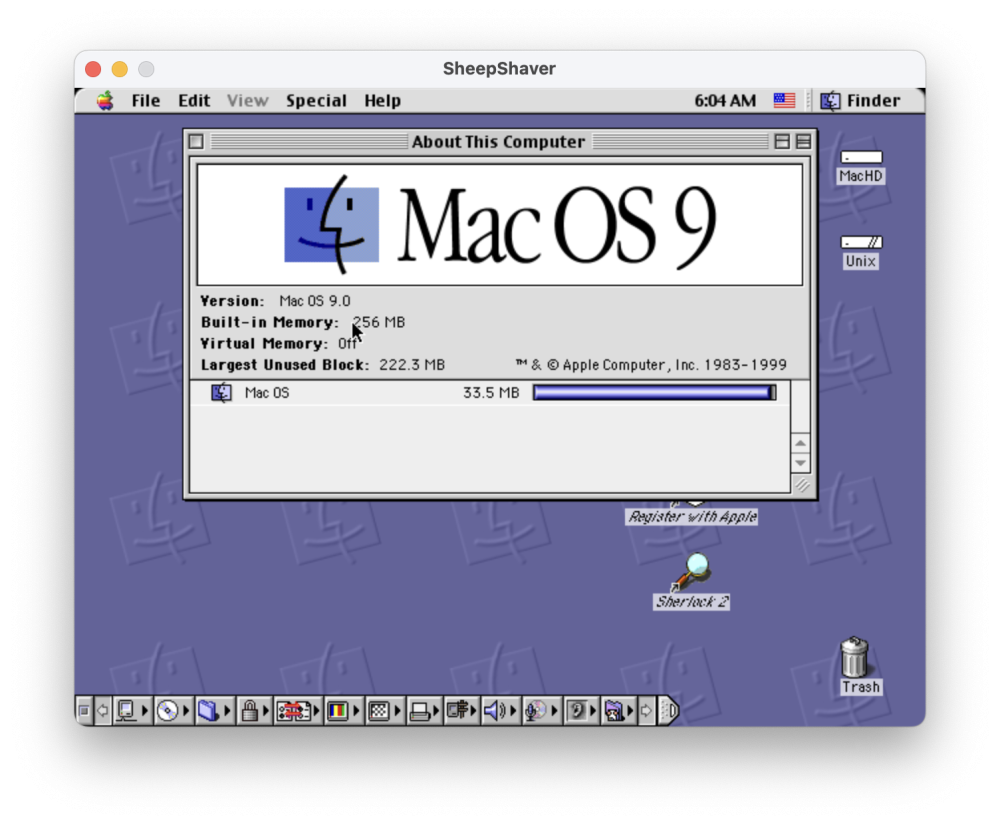Click the "222.3 MB" largest unused block value
The image size is (1000, 825).
coord(412,365)
